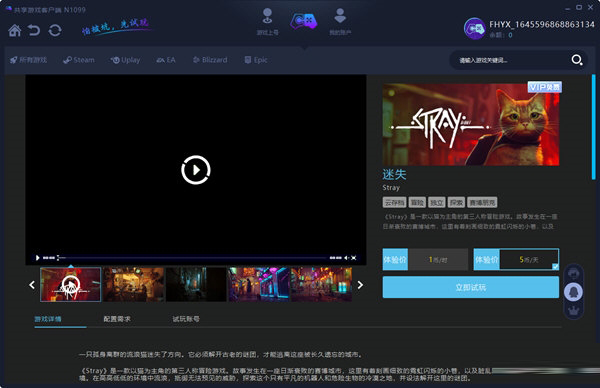Switch to the 配置需求 tab
The image size is (600, 388).
tap(117, 319)
